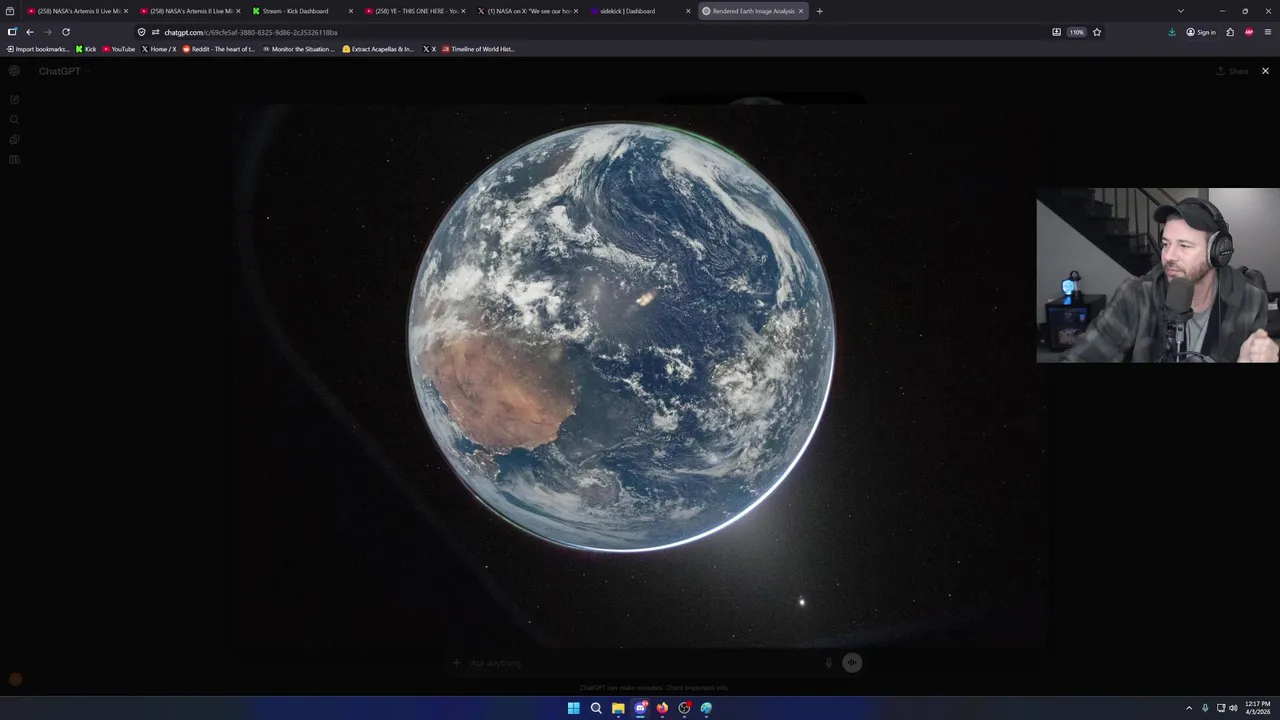Open the browser downloads panel

pyautogui.click(x=1172, y=32)
